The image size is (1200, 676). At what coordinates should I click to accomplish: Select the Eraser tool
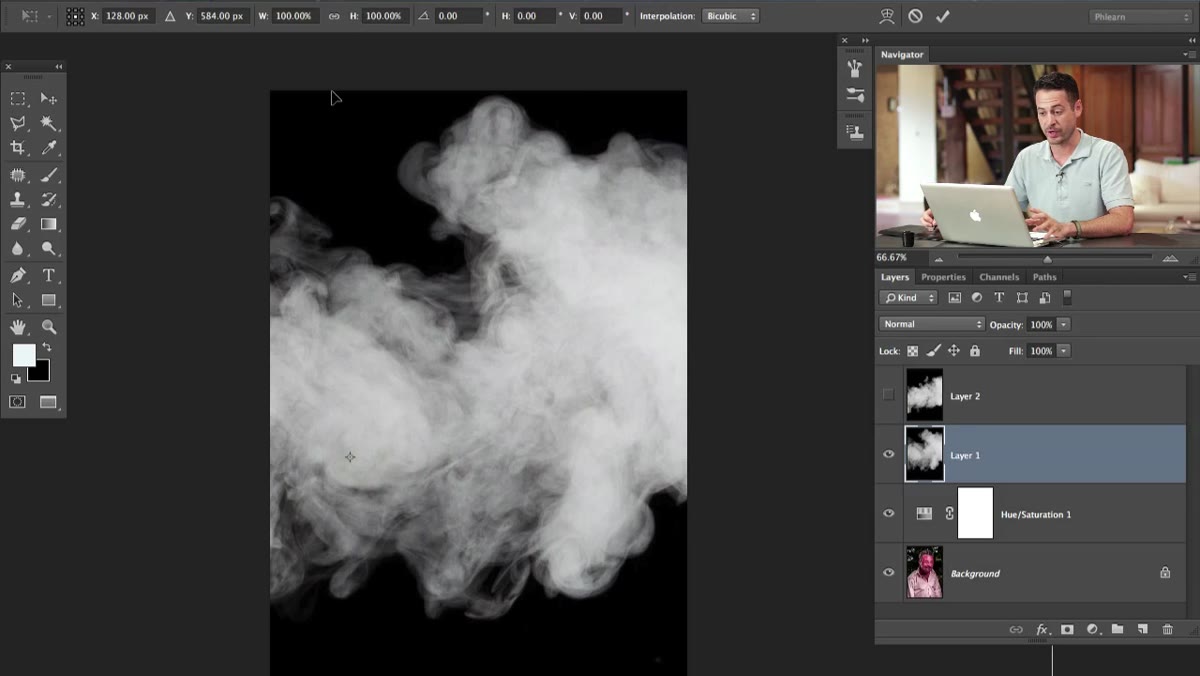(18, 224)
